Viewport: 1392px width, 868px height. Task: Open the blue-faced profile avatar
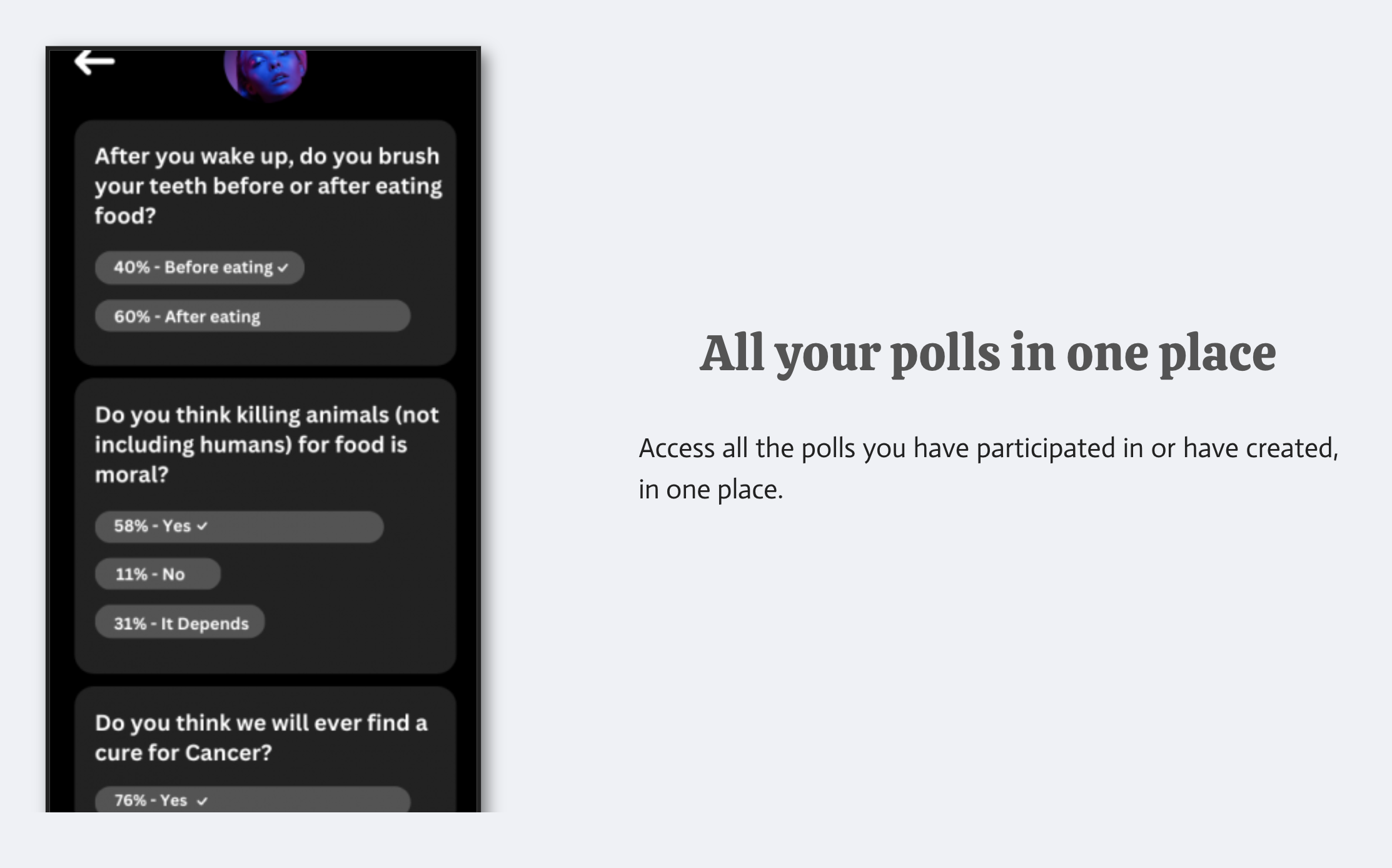click(266, 73)
